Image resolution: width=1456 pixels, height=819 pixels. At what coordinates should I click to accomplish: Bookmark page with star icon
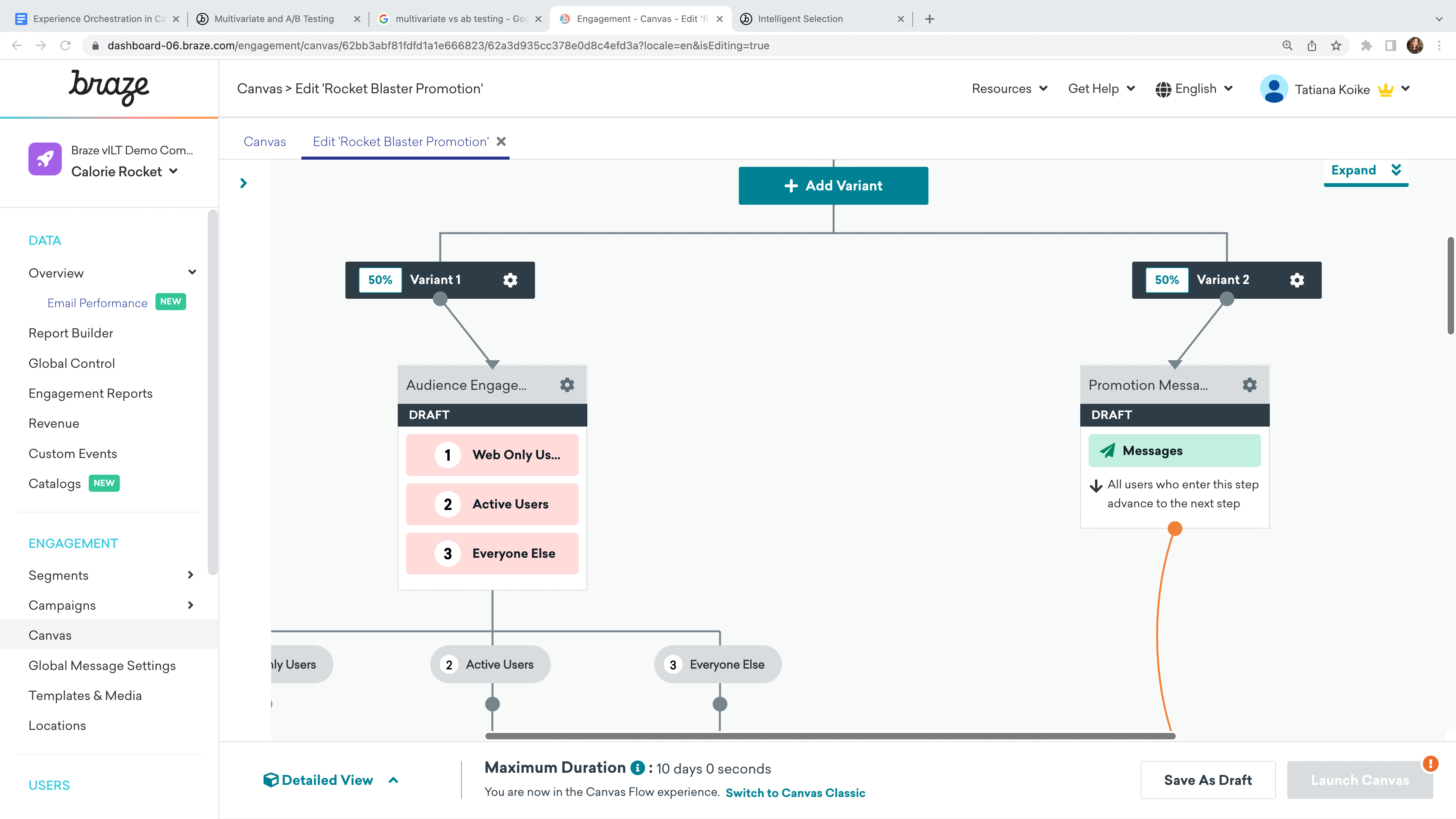click(x=1335, y=46)
